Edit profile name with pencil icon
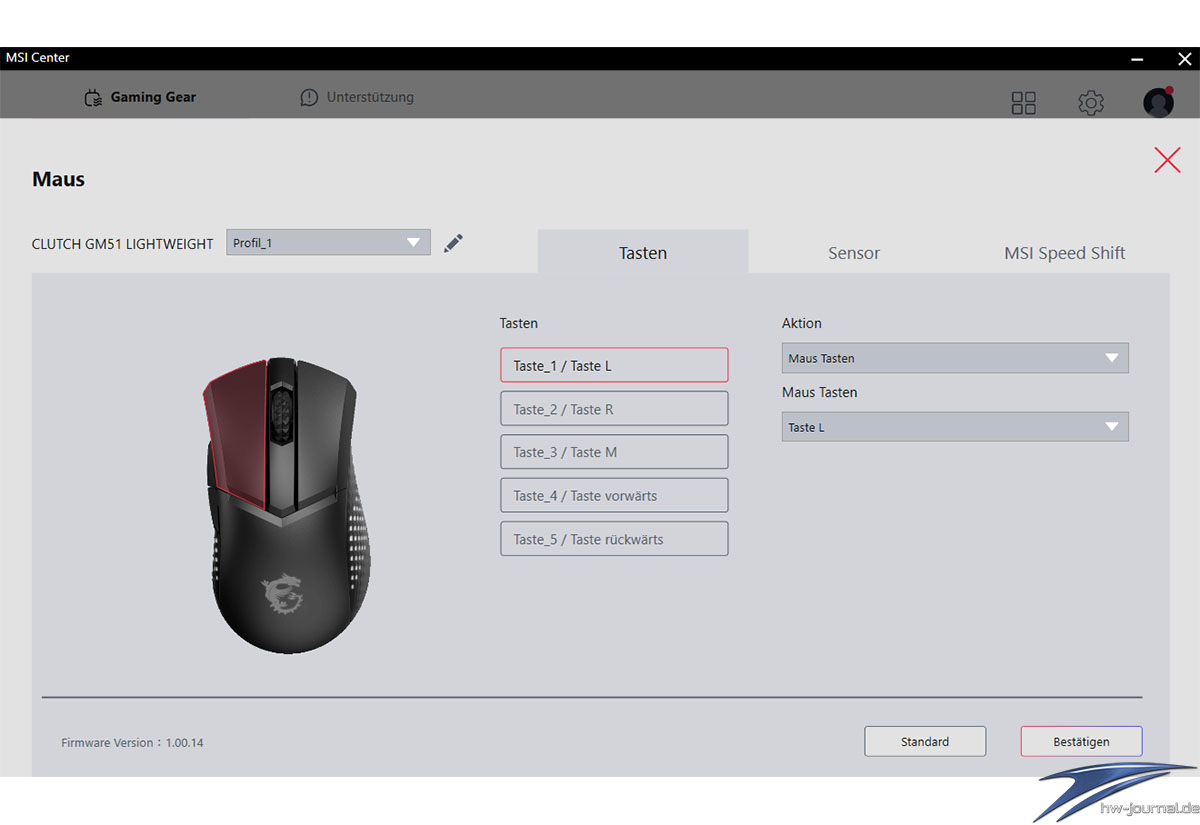The width and height of the screenshot is (1200, 825). [x=453, y=243]
